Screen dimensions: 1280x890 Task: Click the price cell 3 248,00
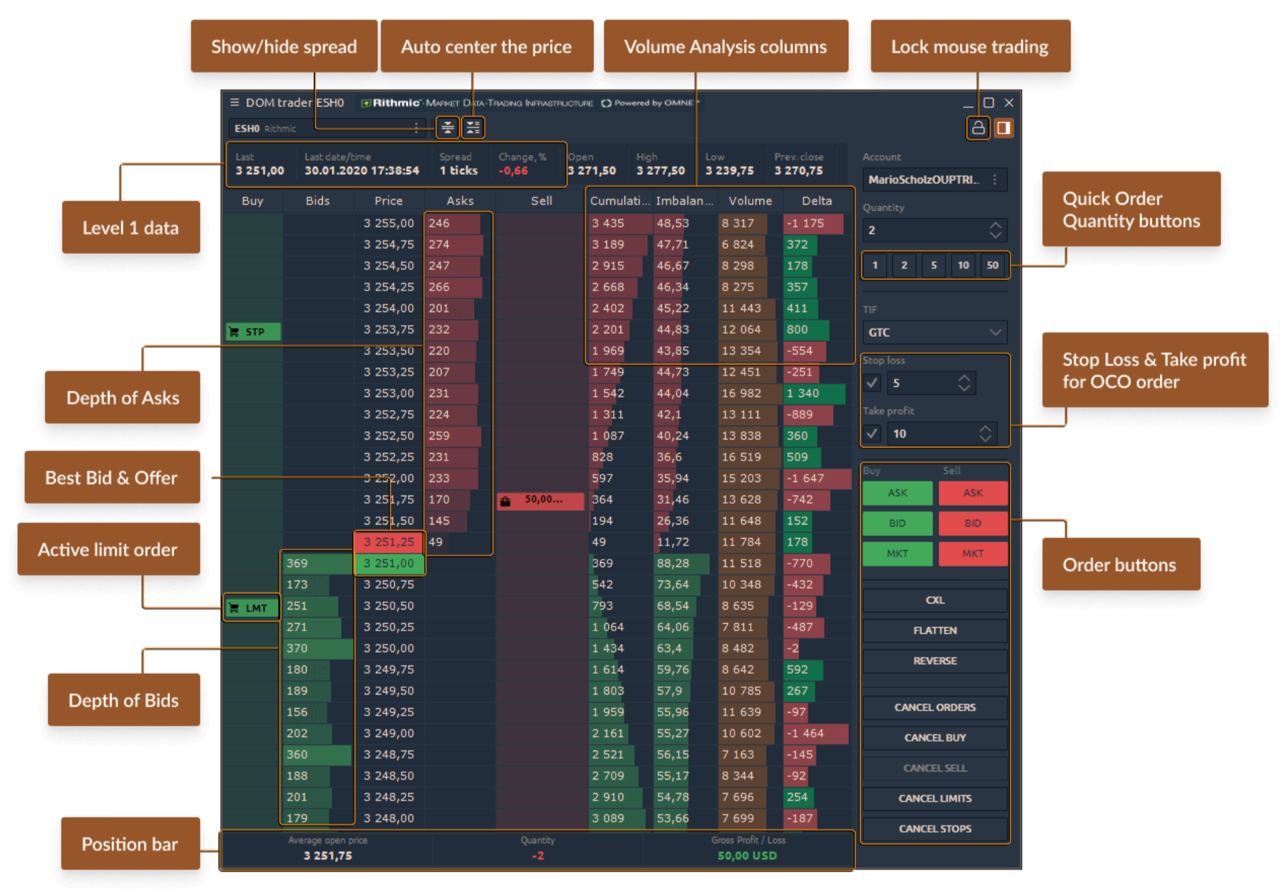[390, 818]
